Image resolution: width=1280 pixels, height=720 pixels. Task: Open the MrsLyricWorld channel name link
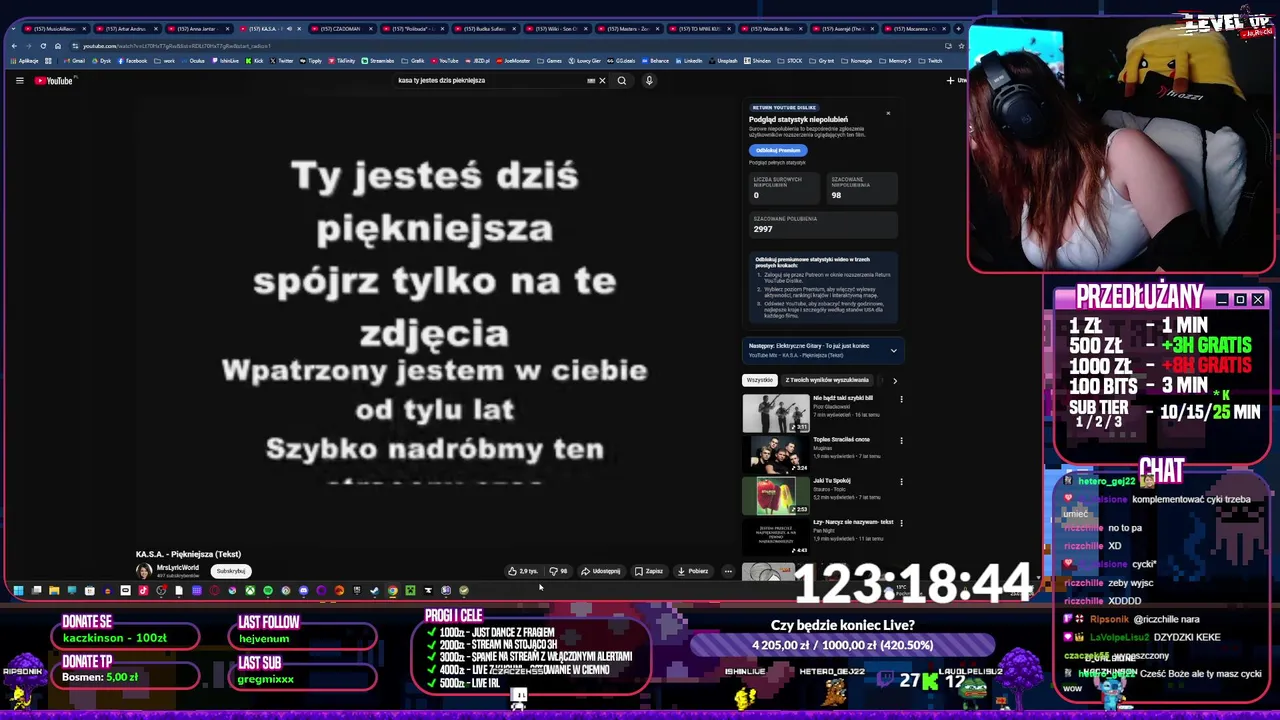(x=177, y=567)
